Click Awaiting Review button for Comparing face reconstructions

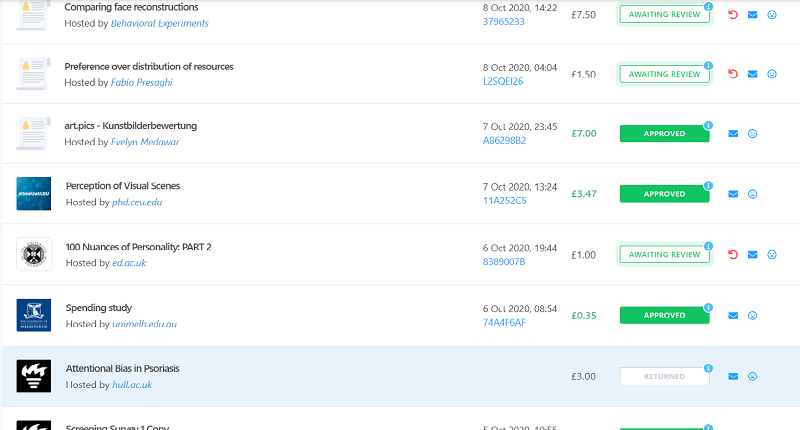coord(664,14)
